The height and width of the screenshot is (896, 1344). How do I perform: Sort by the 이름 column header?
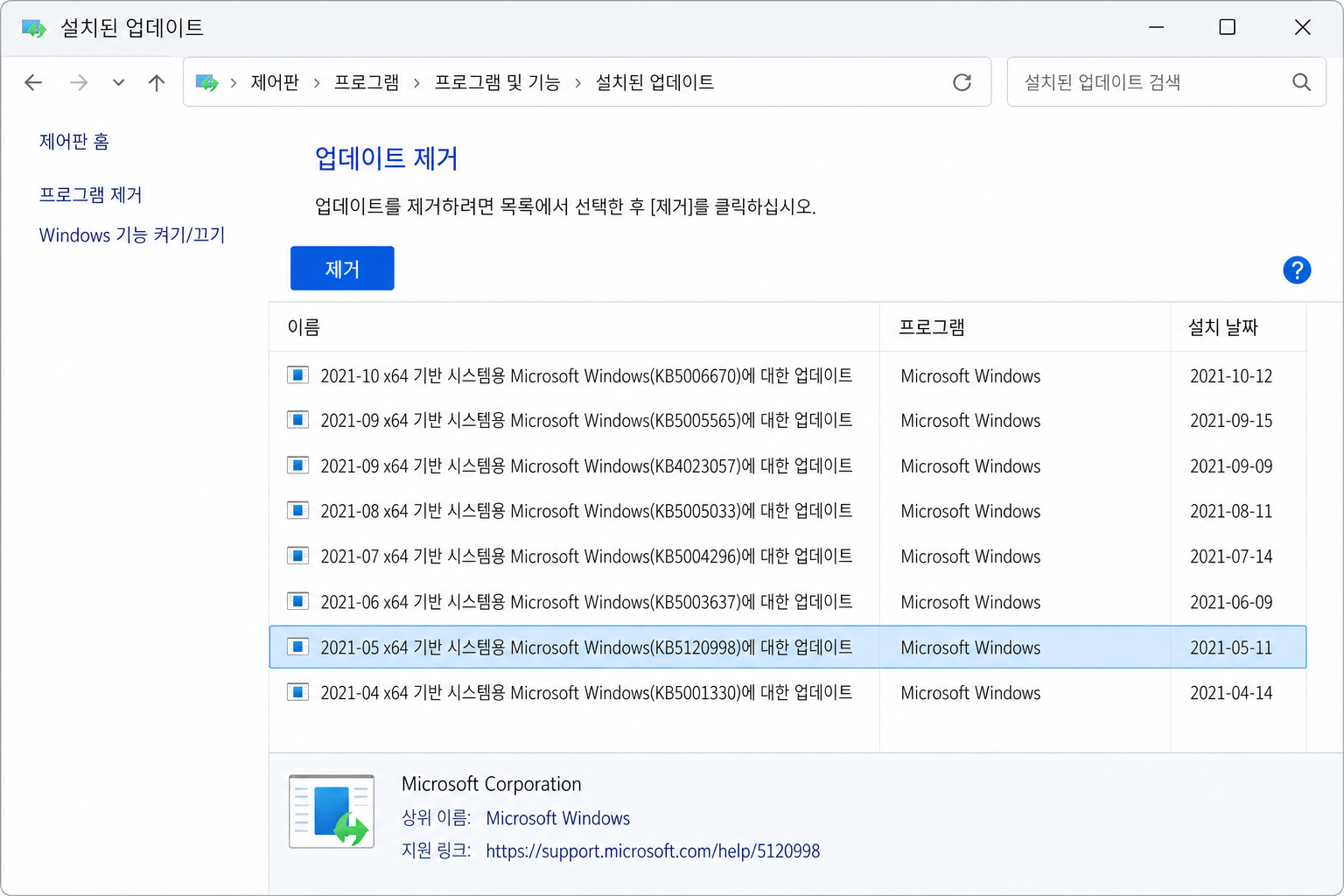pyautogui.click(x=574, y=327)
